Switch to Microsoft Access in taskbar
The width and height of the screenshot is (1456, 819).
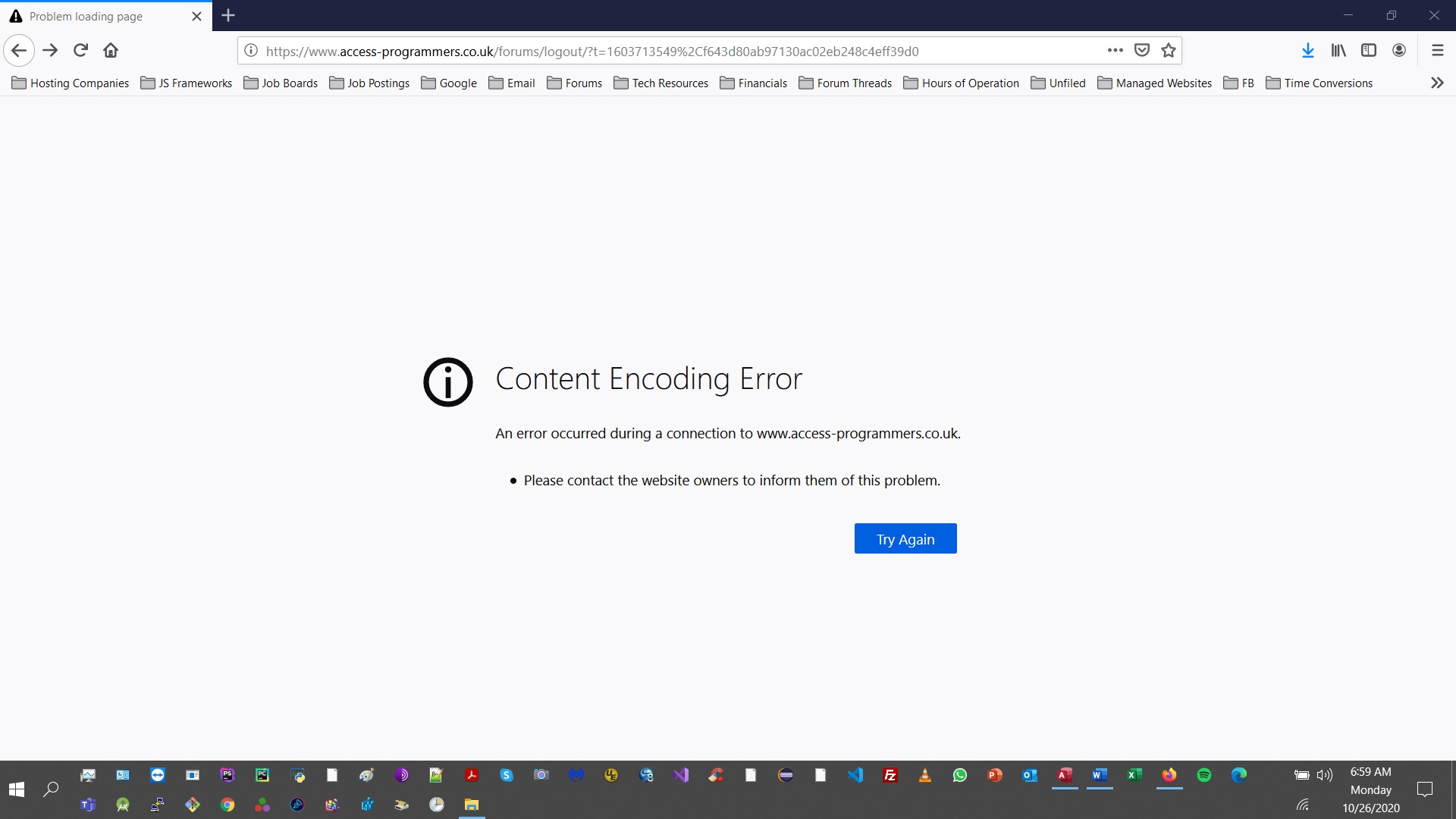click(1065, 775)
